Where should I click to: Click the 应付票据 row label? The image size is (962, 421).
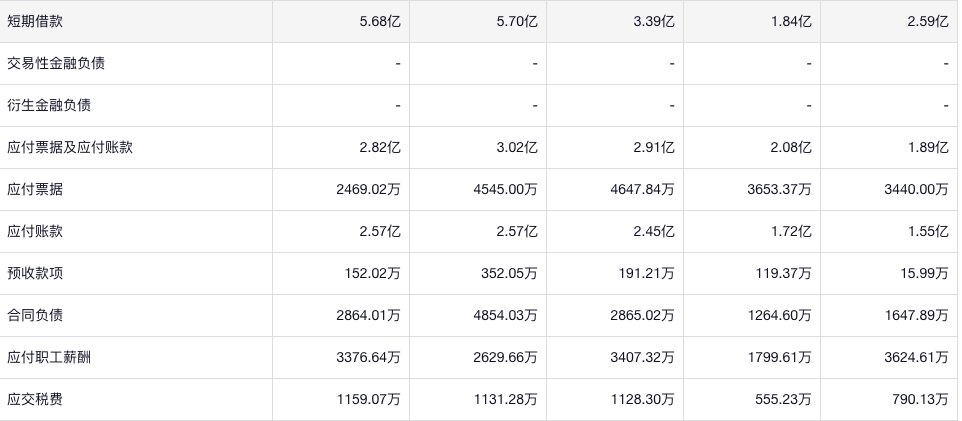point(35,189)
